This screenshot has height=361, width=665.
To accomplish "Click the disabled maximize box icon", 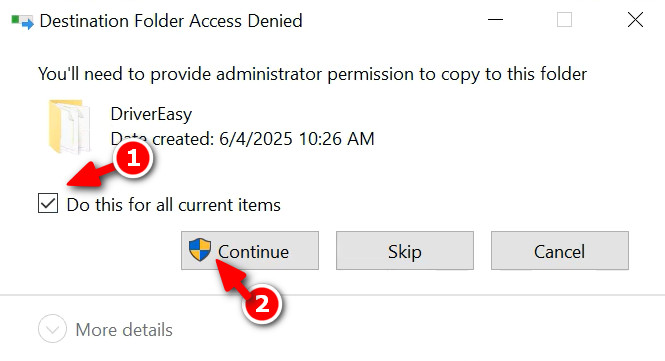I will click(564, 20).
